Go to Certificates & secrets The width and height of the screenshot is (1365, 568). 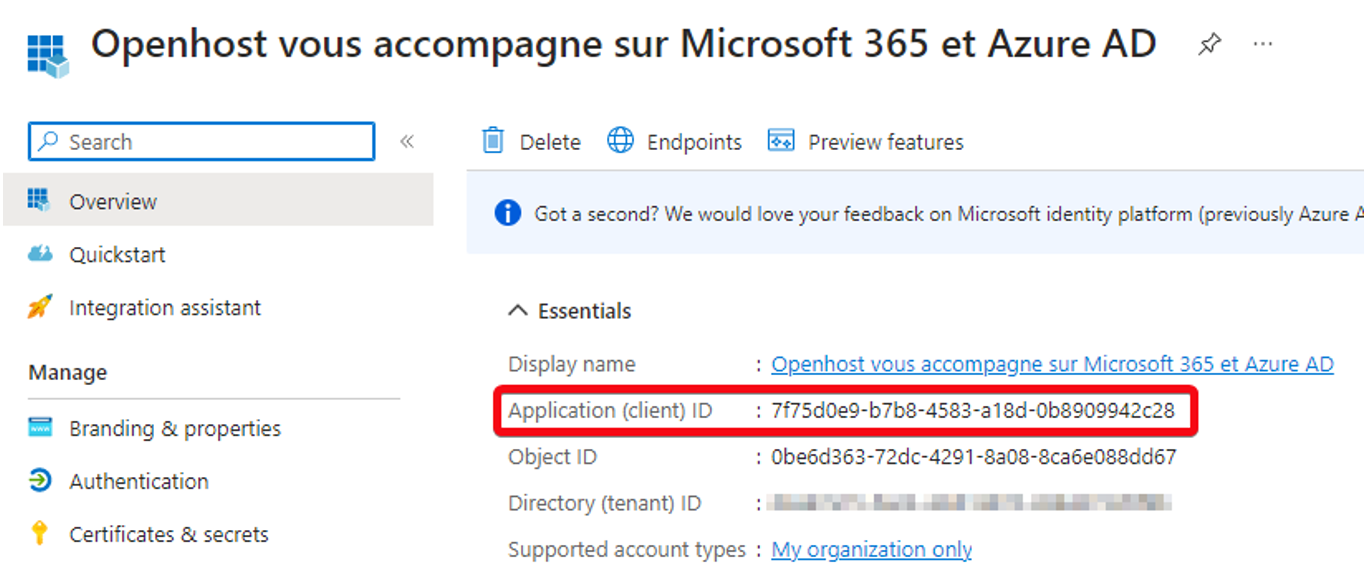tap(169, 534)
